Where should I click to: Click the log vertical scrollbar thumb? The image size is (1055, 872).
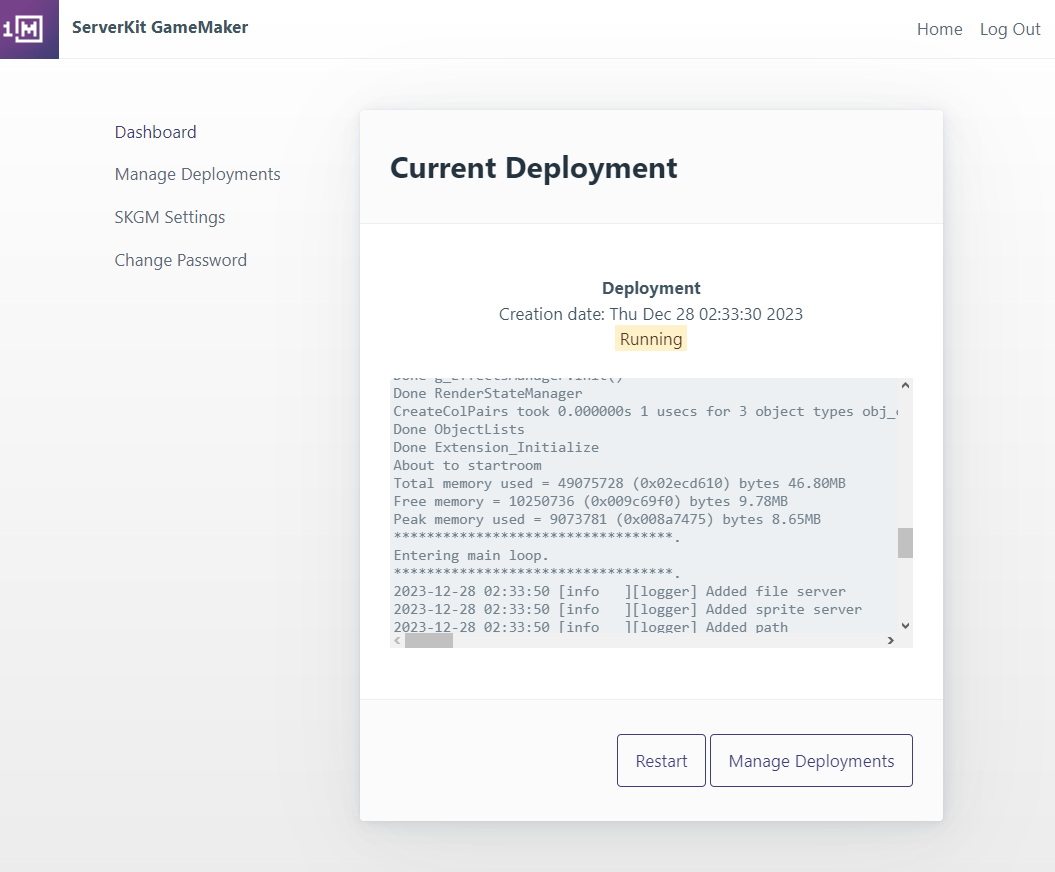coord(906,543)
